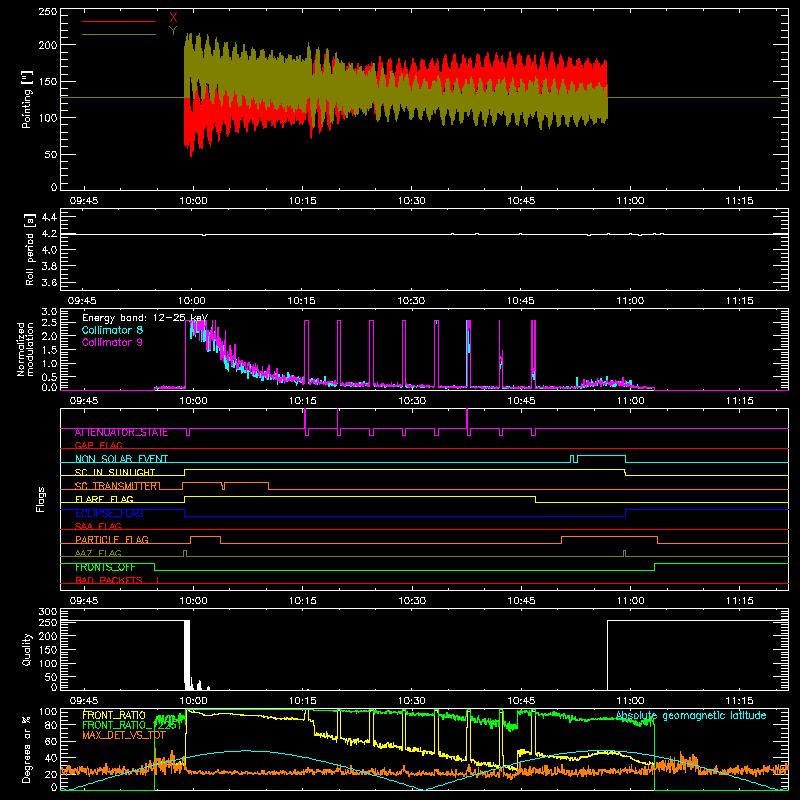This screenshot has width=800, height=800.
Task: Click the Flags axis title
Action: [x=41, y=499]
